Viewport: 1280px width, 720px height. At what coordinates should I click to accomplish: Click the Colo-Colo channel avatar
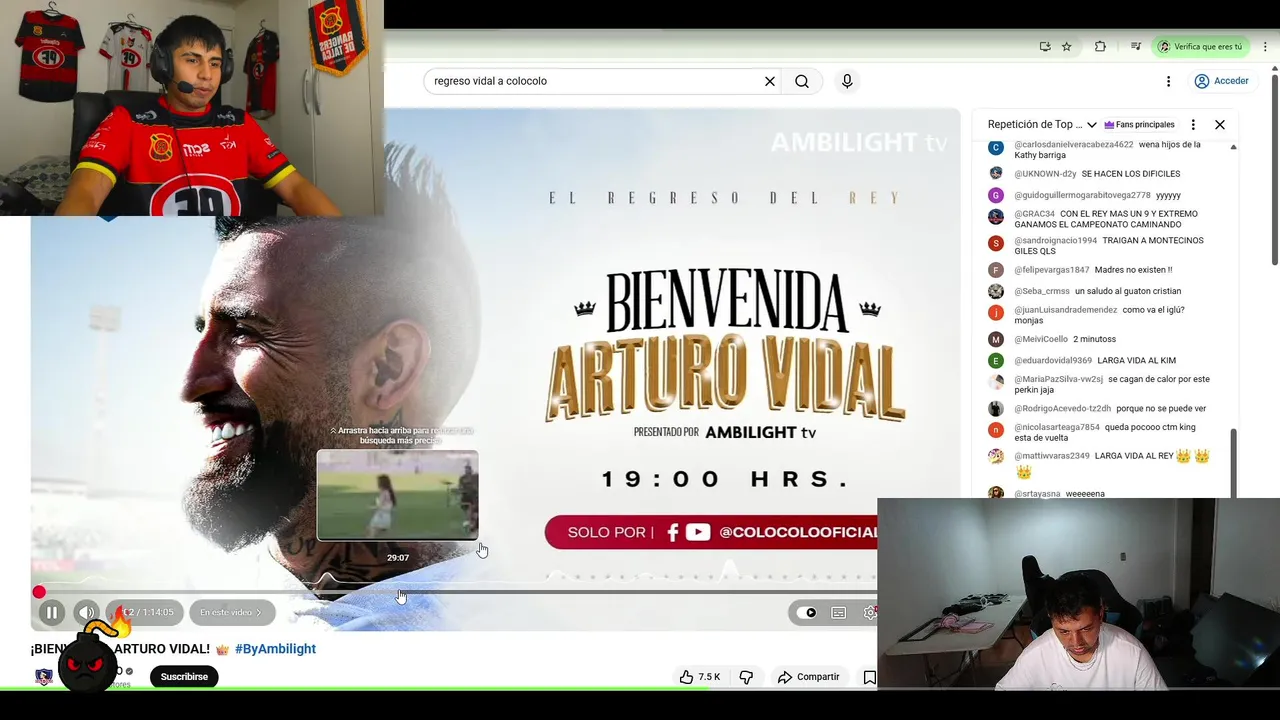coord(44,677)
